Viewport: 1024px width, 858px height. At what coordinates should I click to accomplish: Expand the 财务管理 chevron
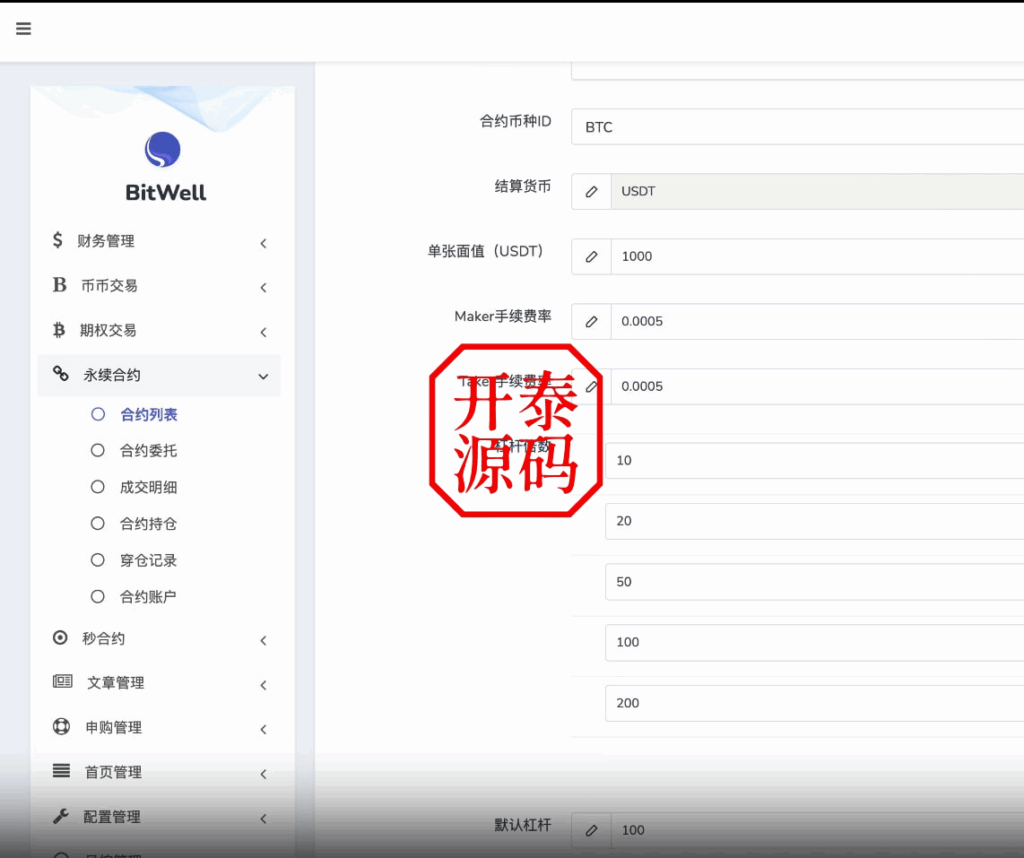point(263,244)
